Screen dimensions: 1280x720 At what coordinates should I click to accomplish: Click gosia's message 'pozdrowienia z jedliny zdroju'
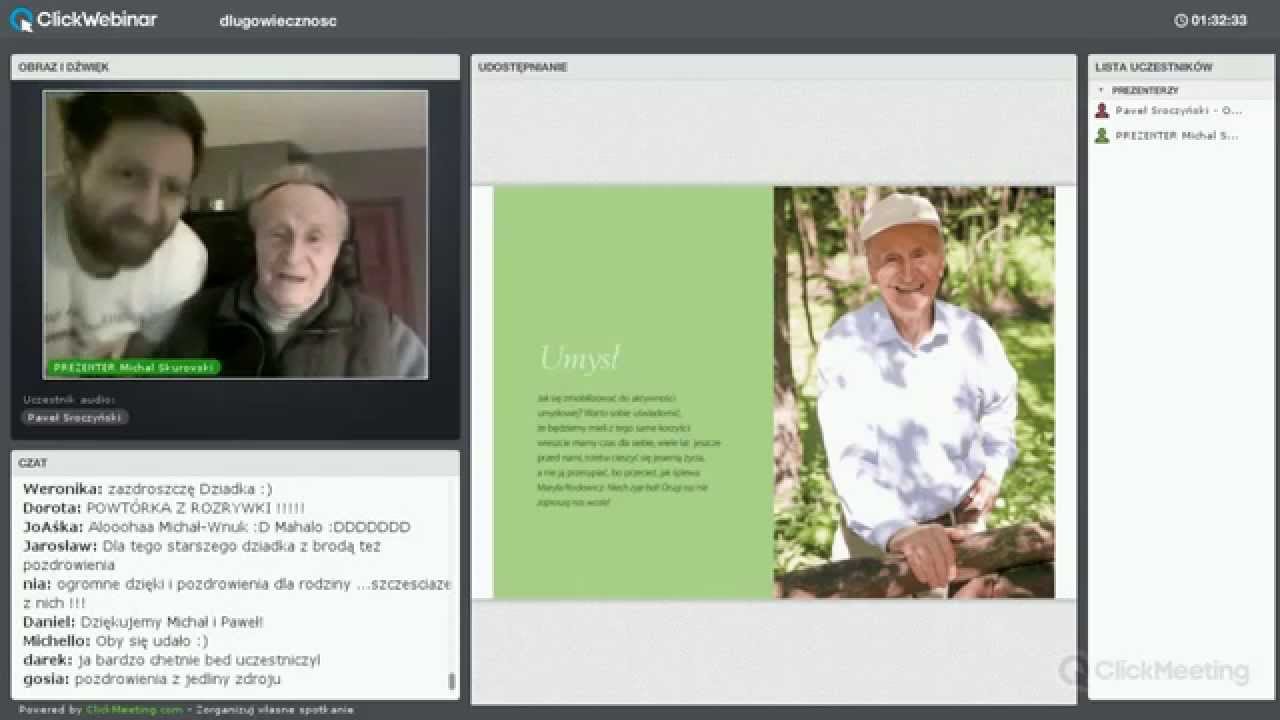[152, 679]
